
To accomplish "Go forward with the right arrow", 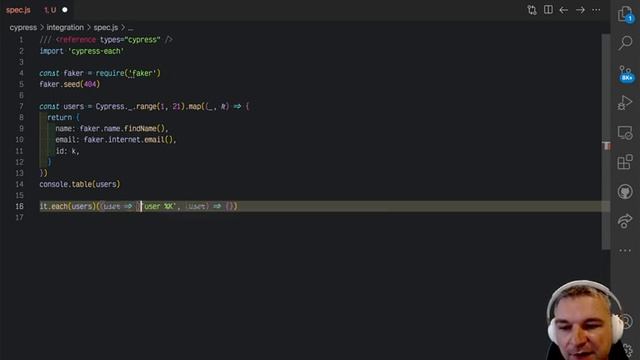I will [x=580, y=10].
